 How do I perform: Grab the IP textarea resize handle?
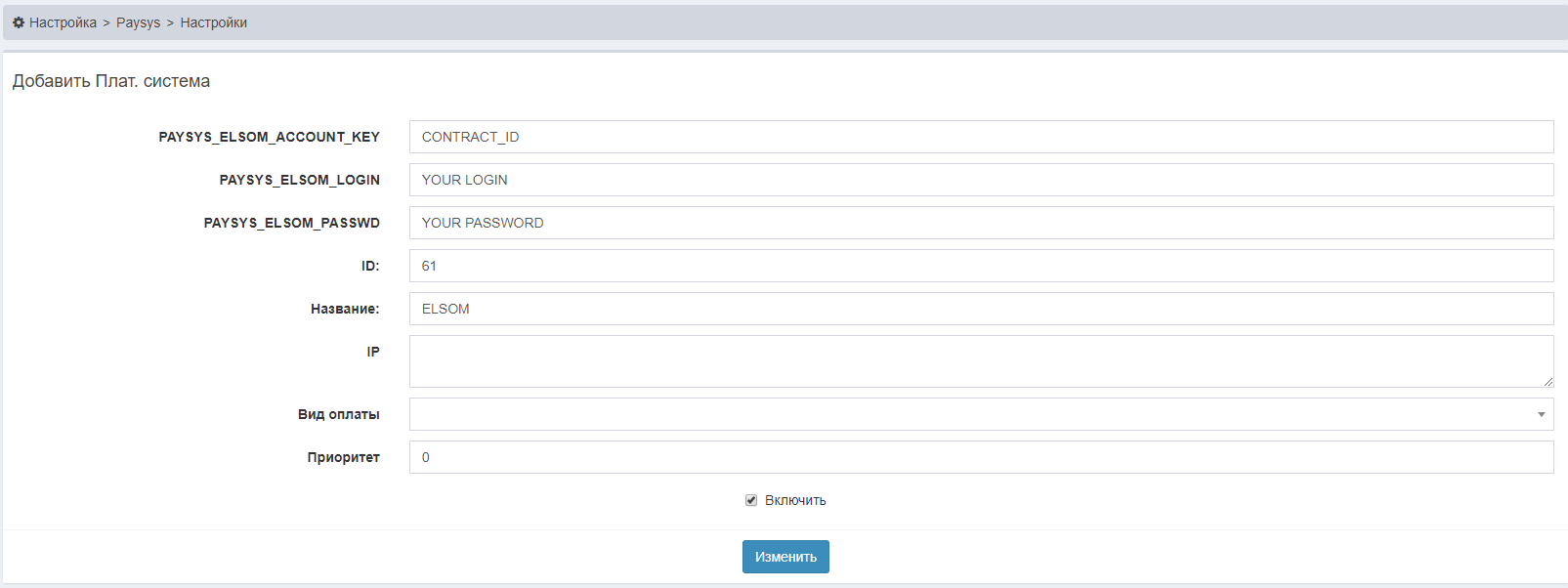pyautogui.click(x=1547, y=382)
